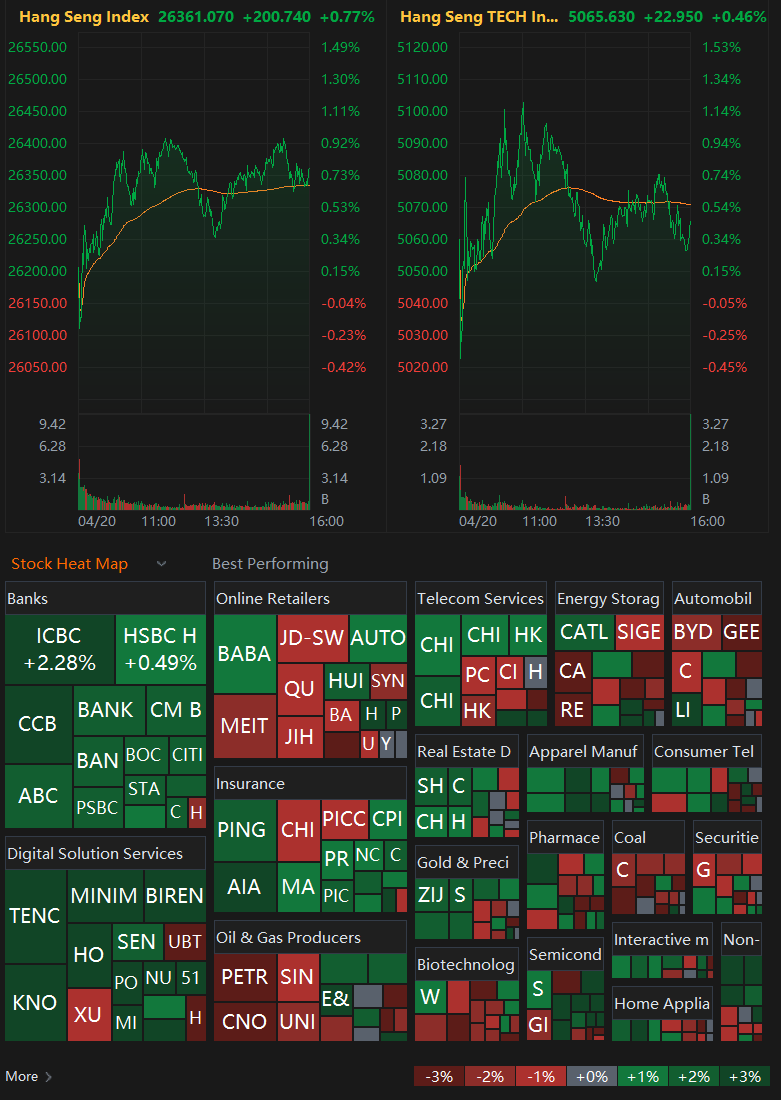Open the Hang Seng TECH Index title
This screenshot has height=1100, width=781.
tap(479, 17)
